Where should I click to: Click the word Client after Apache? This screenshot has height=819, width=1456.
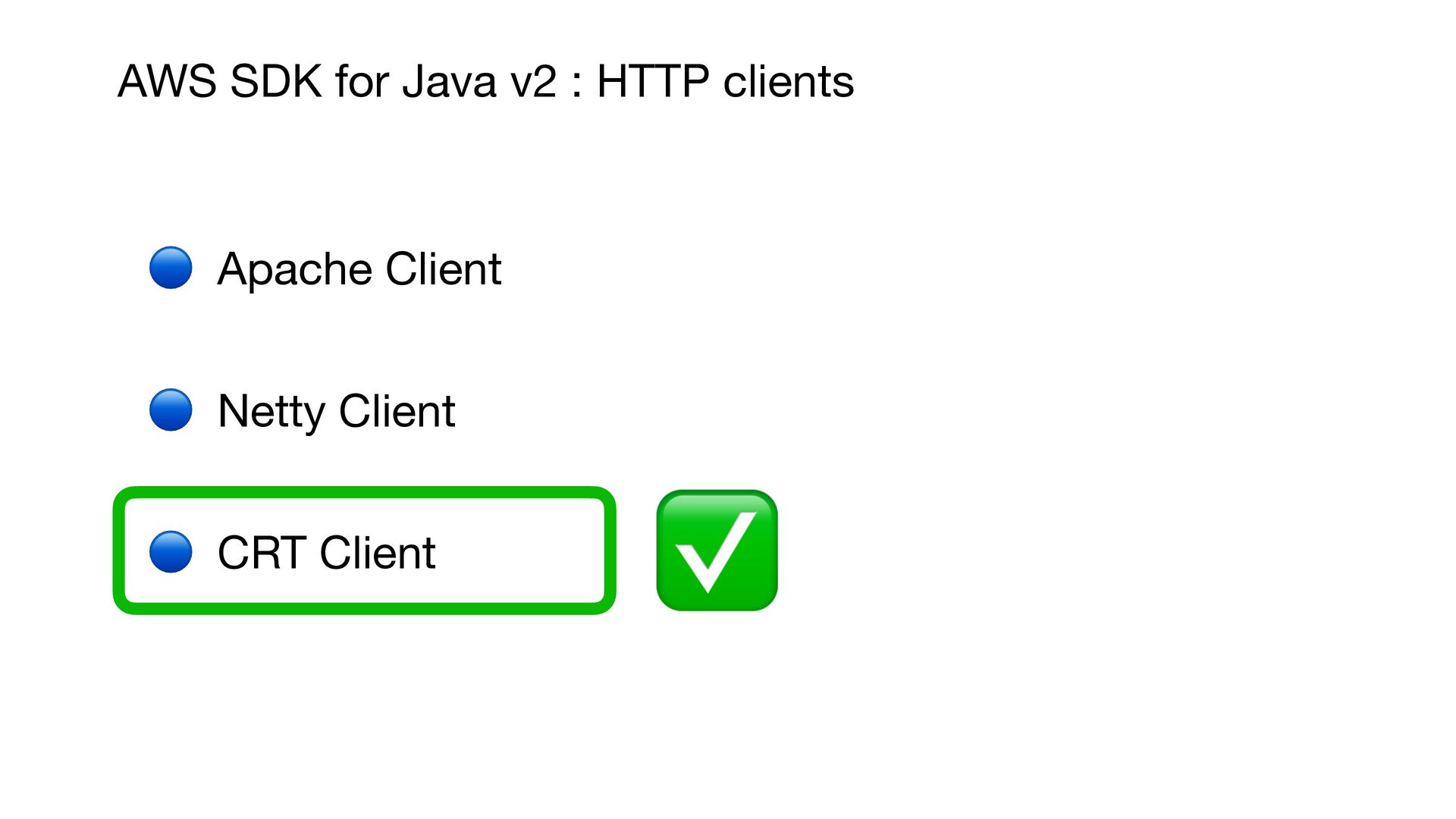coord(444,268)
